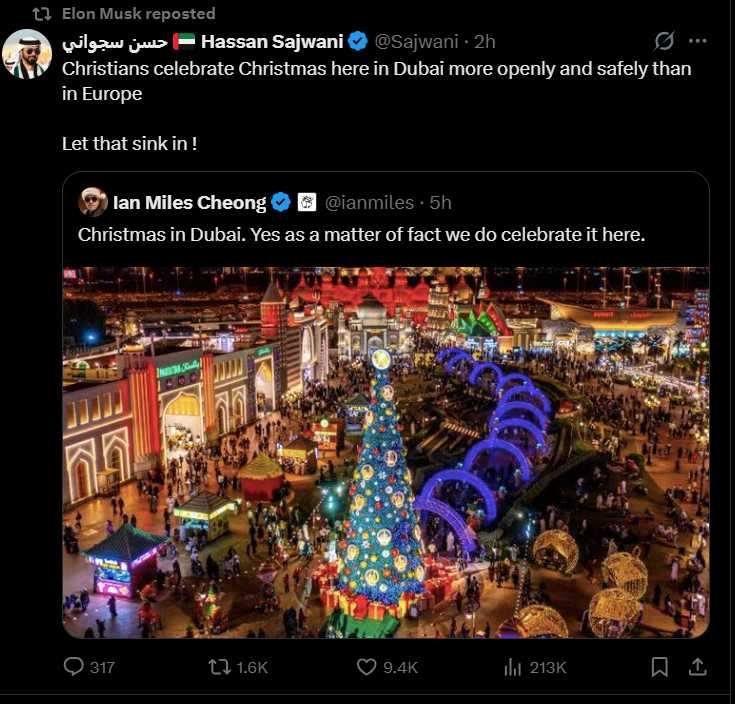Viewport: 735px width, 704px height.
Task: Click the @Sajwani handle
Action: [416, 42]
